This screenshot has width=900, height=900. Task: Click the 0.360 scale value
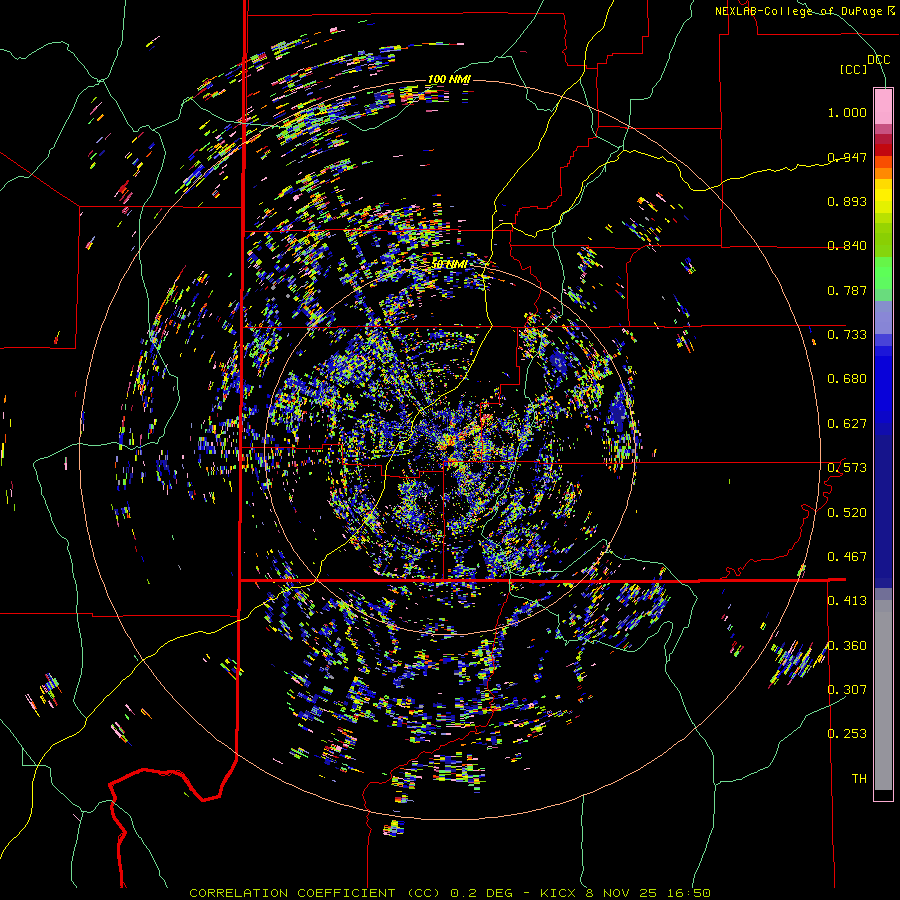[x=847, y=646]
